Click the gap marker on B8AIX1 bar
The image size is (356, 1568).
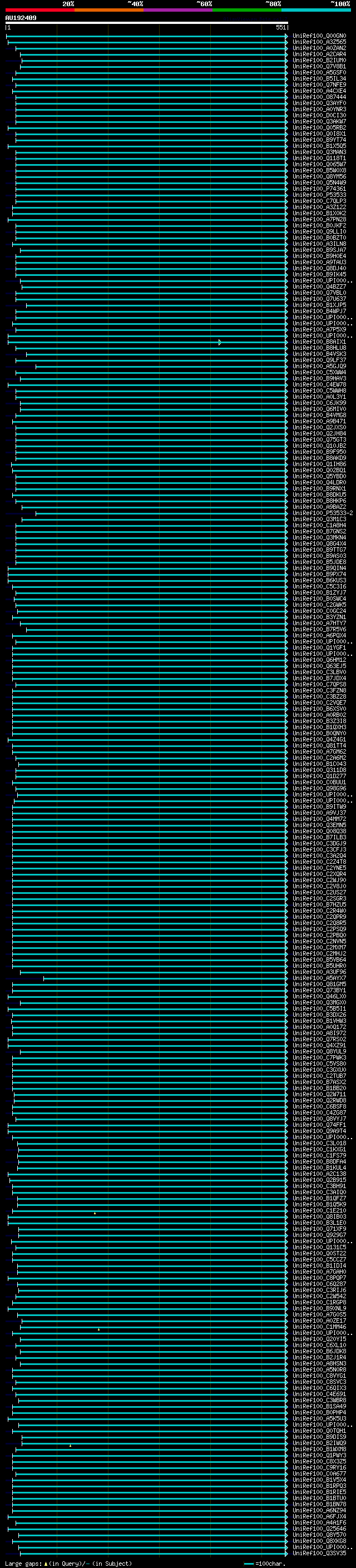220,342
